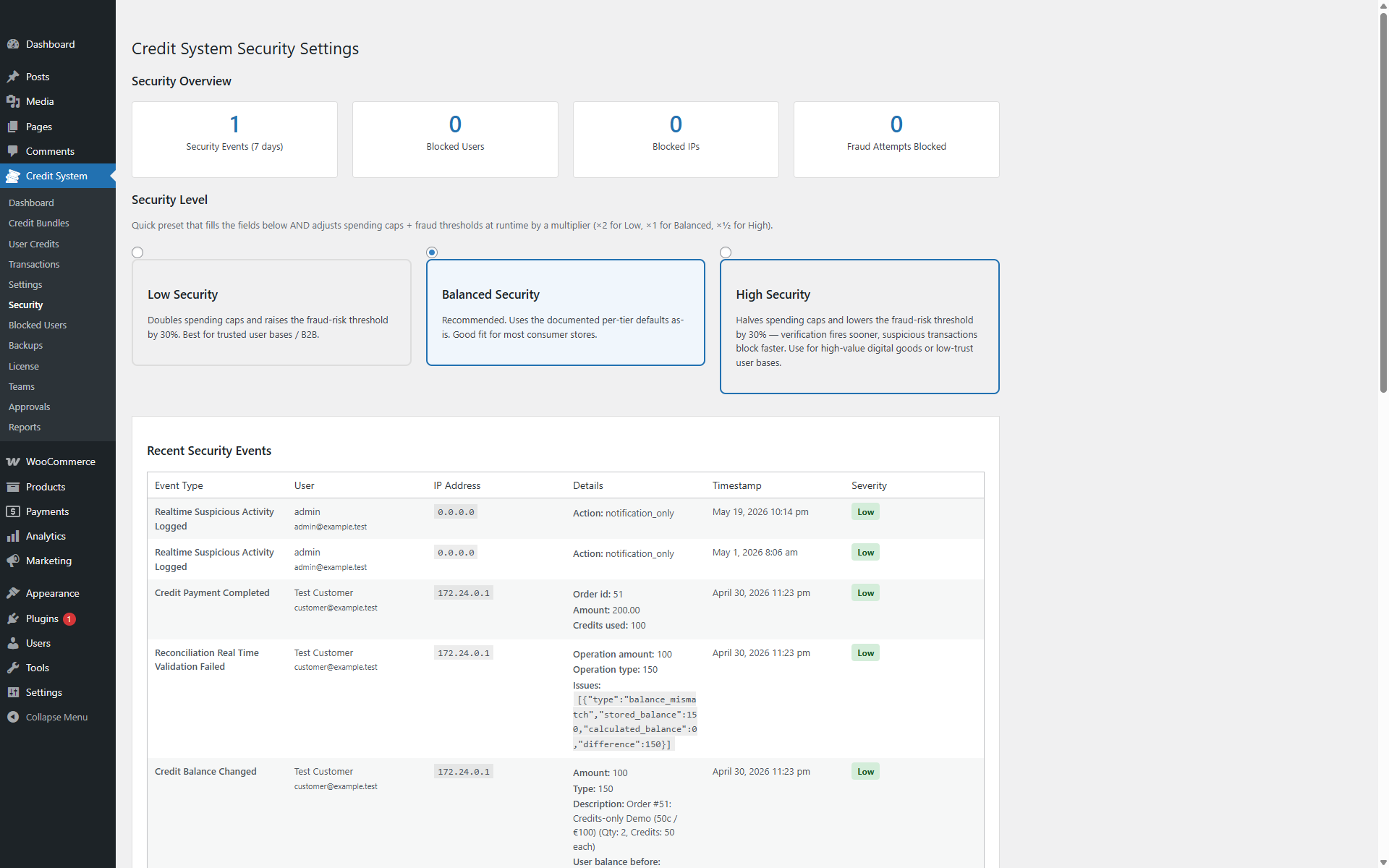Click the Event Type column header
Image resolution: width=1389 pixels, height=868 pixels.
point(179,485)
